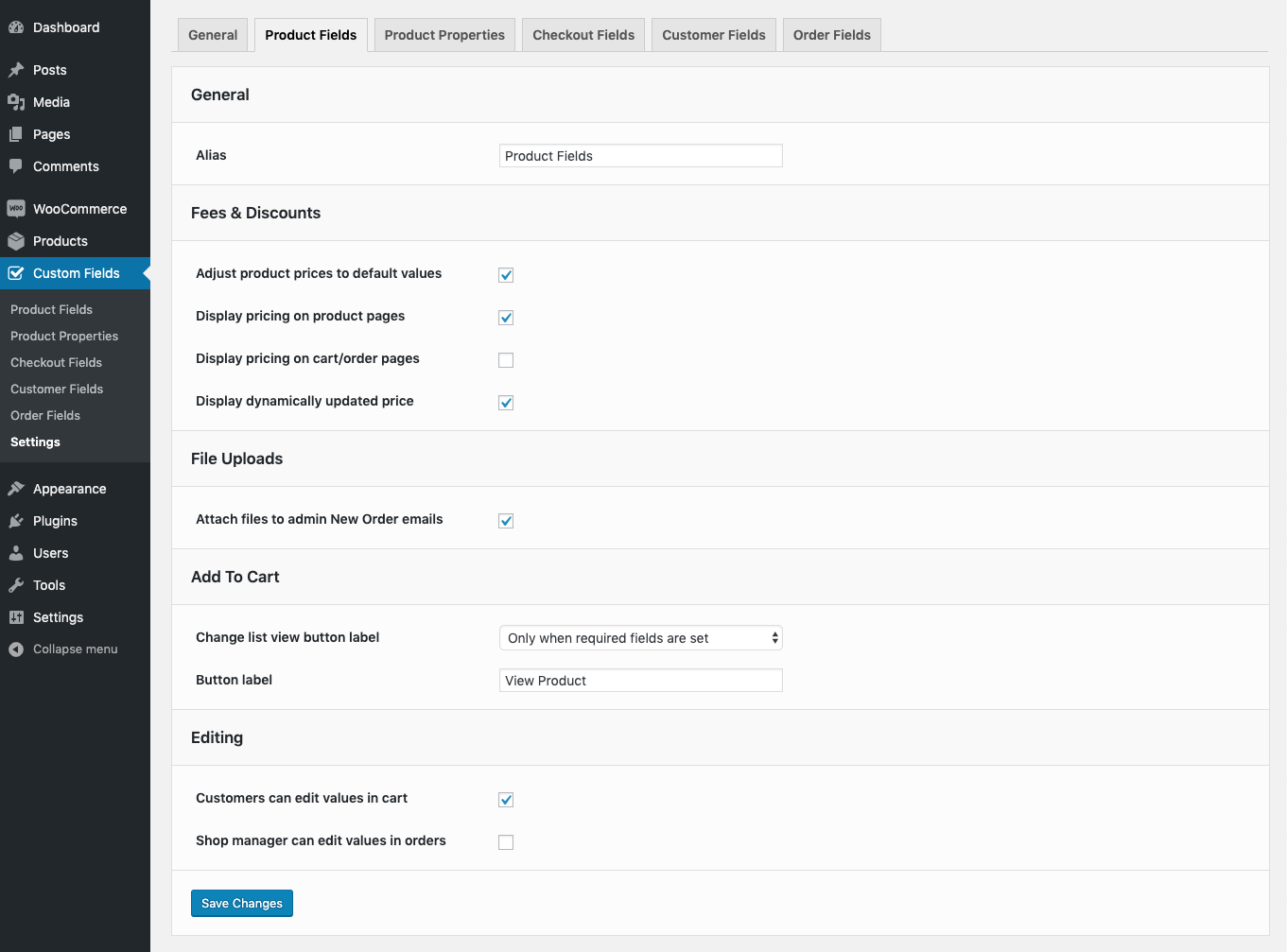Uncheck Attach files to admin emails

pyautogui.click(x=506, y=521)
